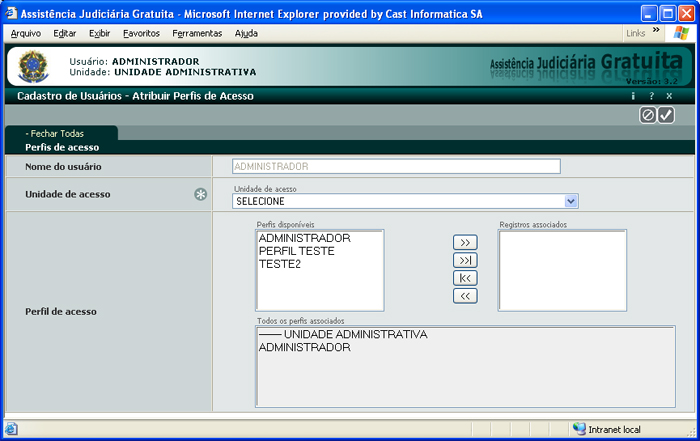Screen dimensions: 700x441
Task: Click the '>>|' add all profiles button
Action: [465, 260]
